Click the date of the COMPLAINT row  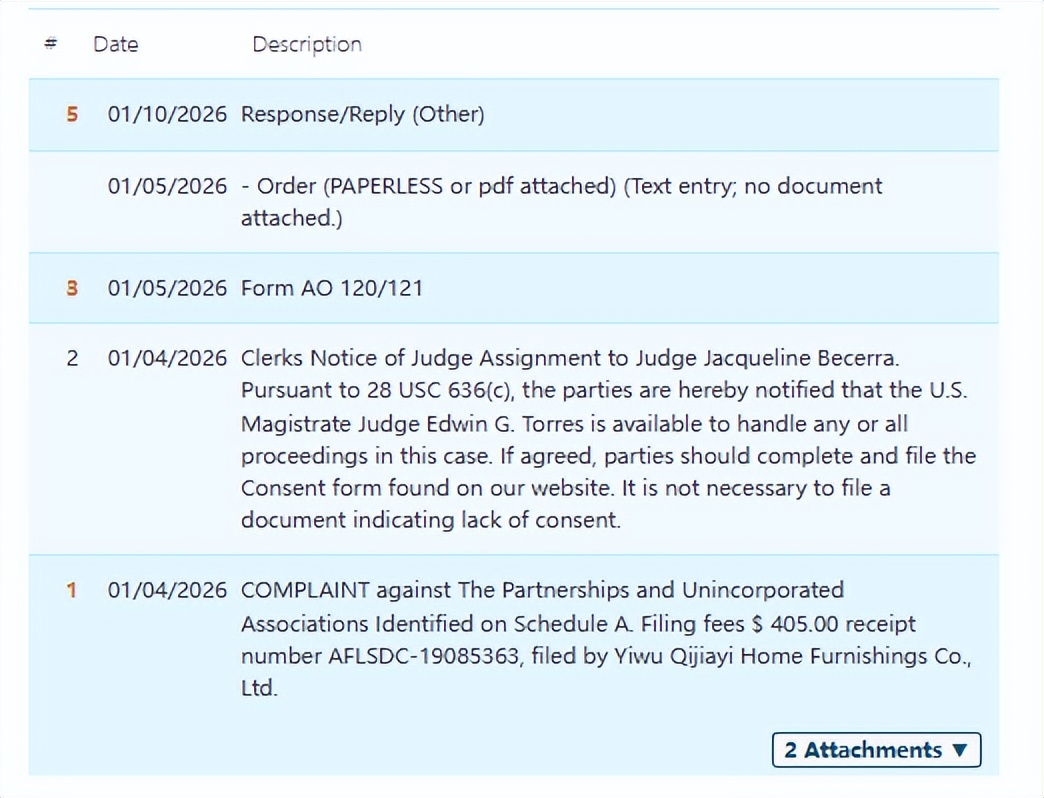click(167, 590)
